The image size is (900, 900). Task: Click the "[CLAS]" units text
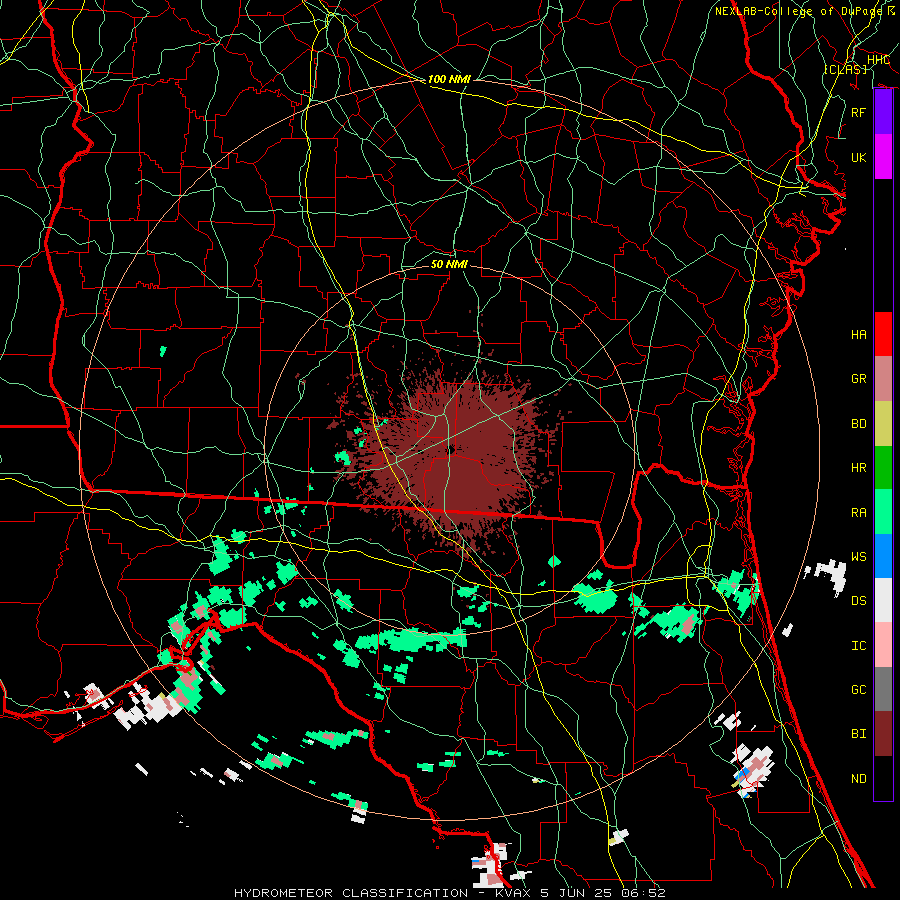point(845,69)
